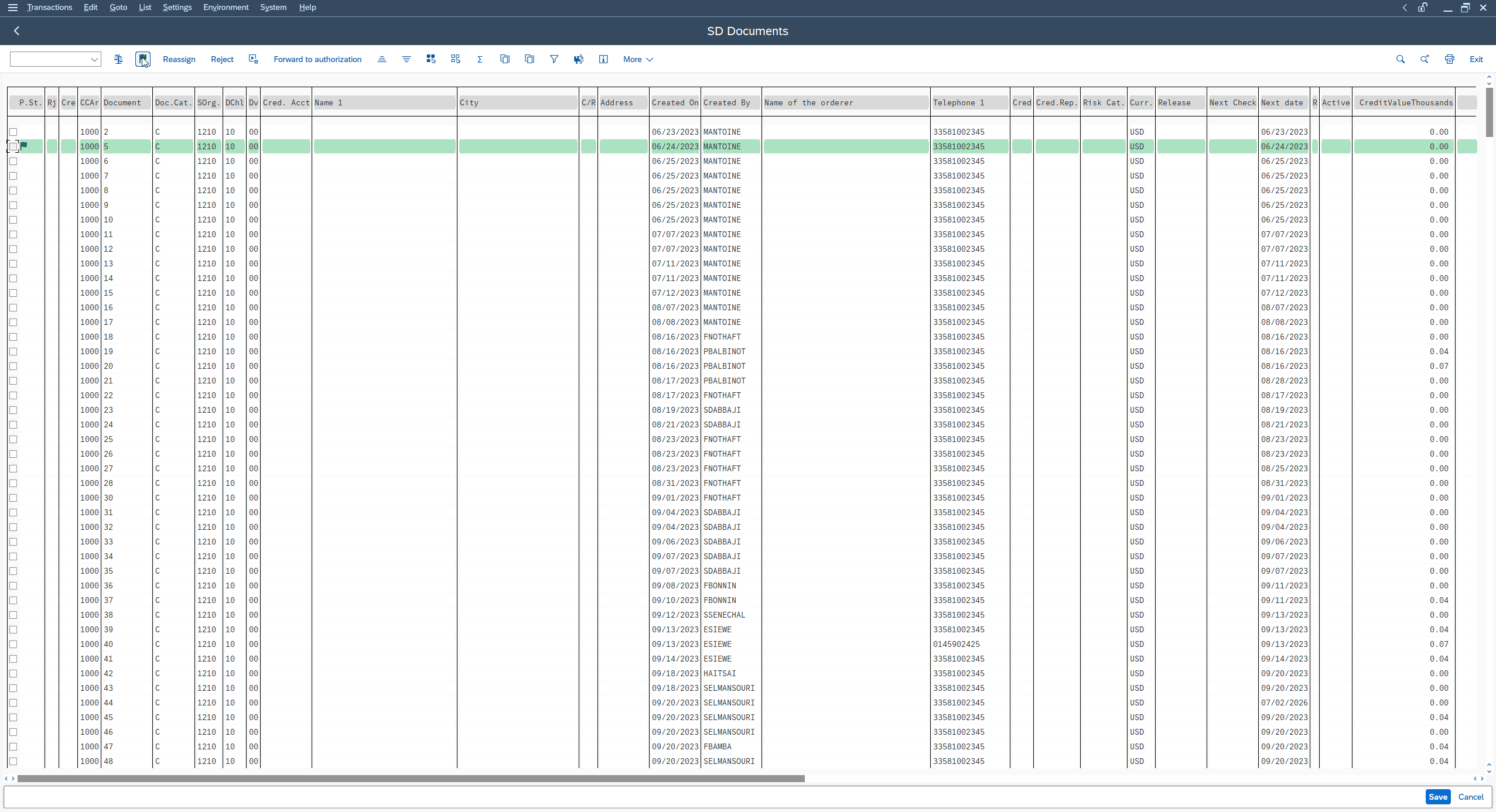Click the deselect all icon

456,59
